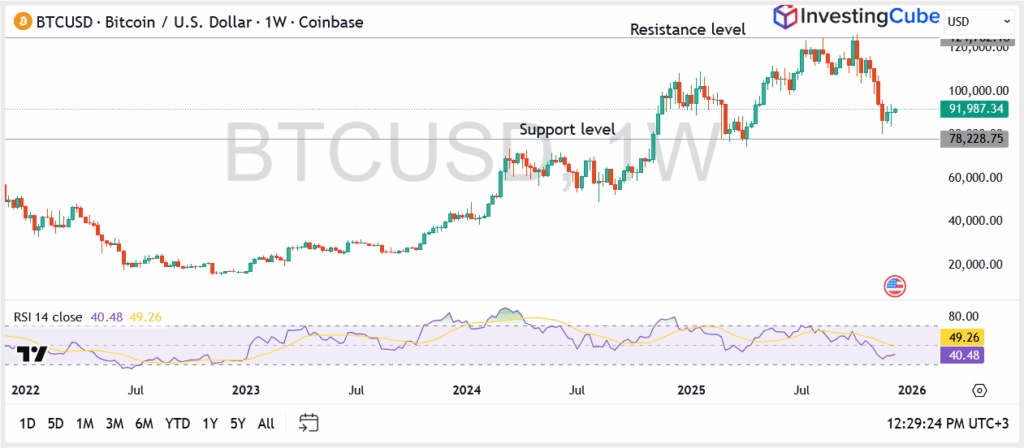This screenshot has width=1024, height=448.
Task: Open chart settings gear near 2026
Action: (979, 390)
